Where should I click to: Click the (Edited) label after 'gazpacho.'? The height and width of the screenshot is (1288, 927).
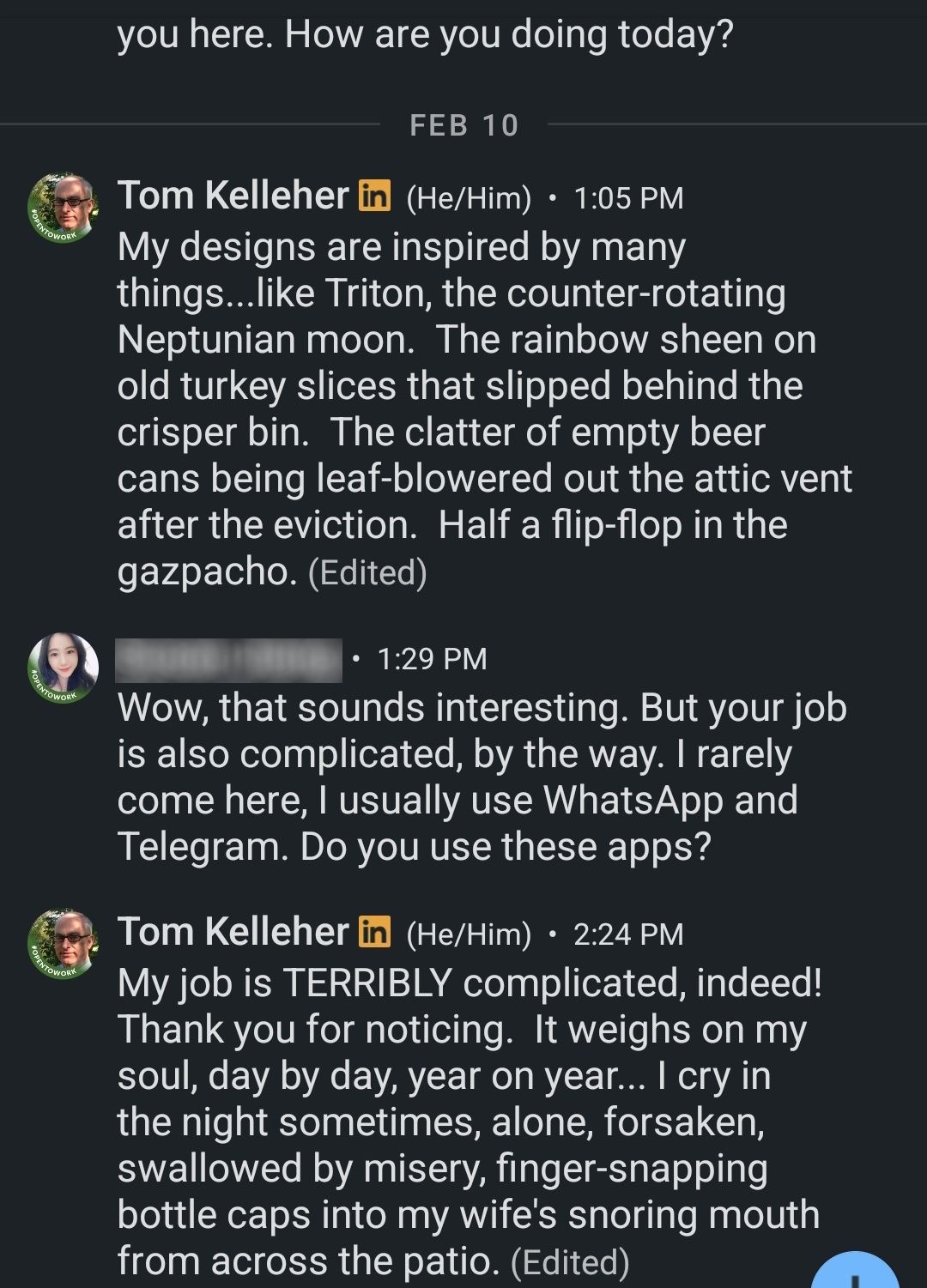pos(367,572)
